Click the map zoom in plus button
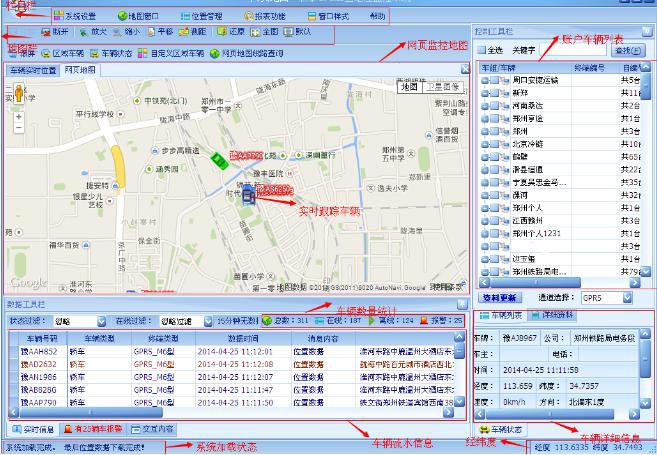 coord(18,116)
